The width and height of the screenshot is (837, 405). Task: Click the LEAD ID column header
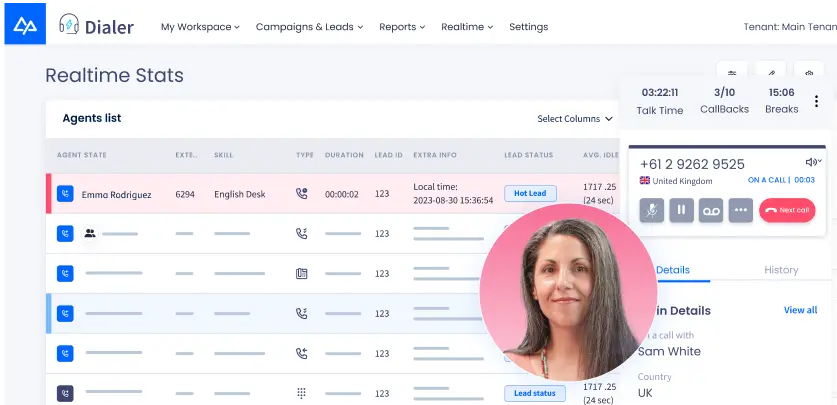[x=389, y=155]
